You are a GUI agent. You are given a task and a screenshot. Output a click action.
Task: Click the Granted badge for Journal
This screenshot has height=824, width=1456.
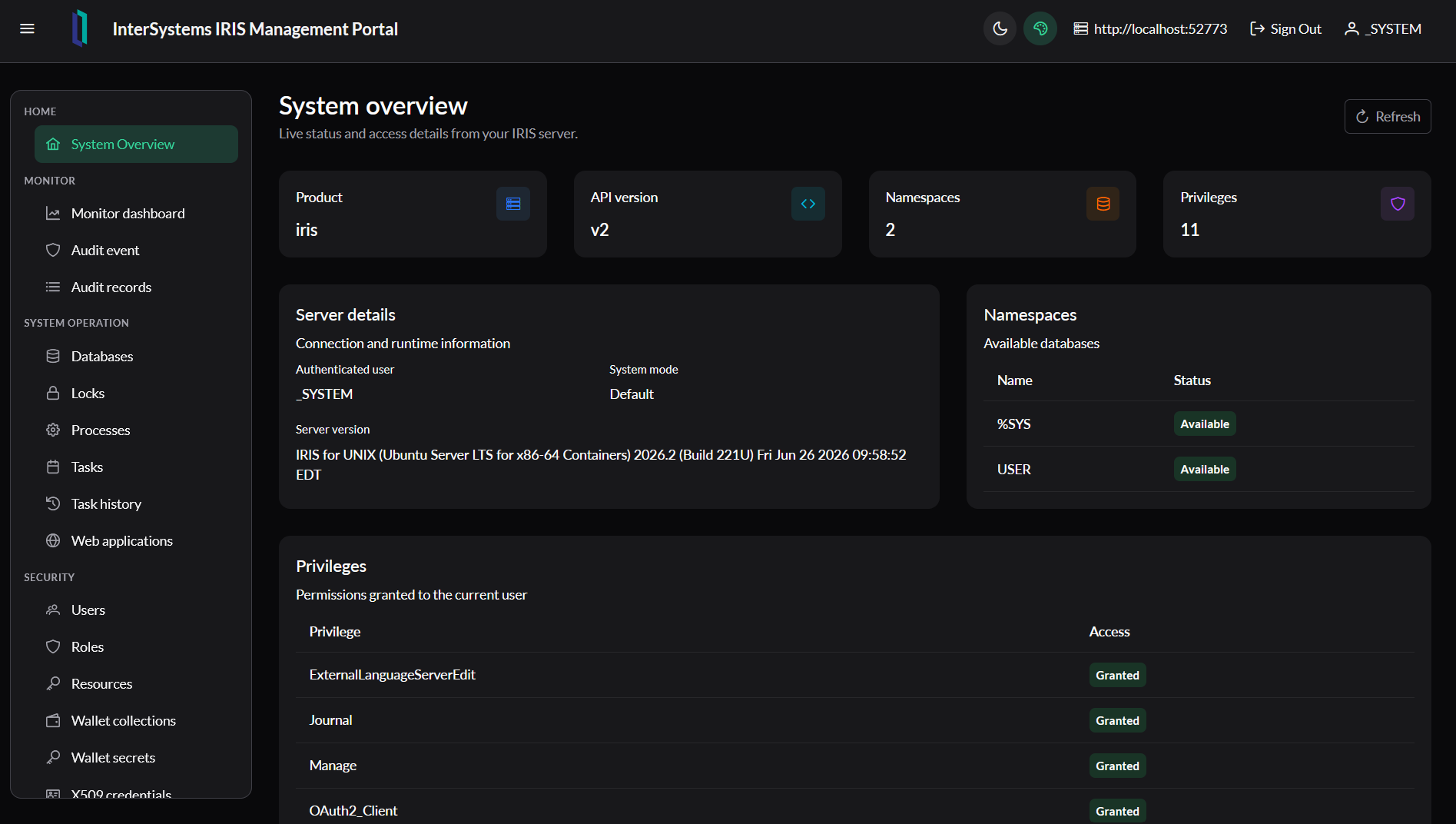coord(1118,721)
